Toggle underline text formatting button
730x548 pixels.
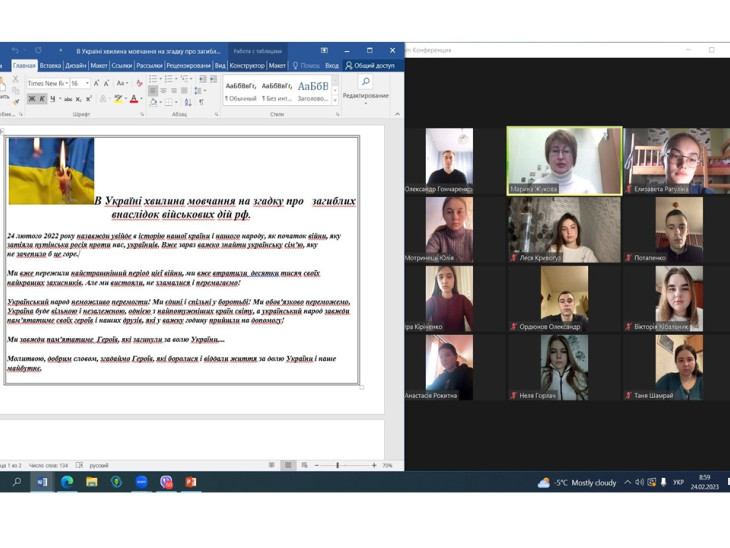click(54, 99)
